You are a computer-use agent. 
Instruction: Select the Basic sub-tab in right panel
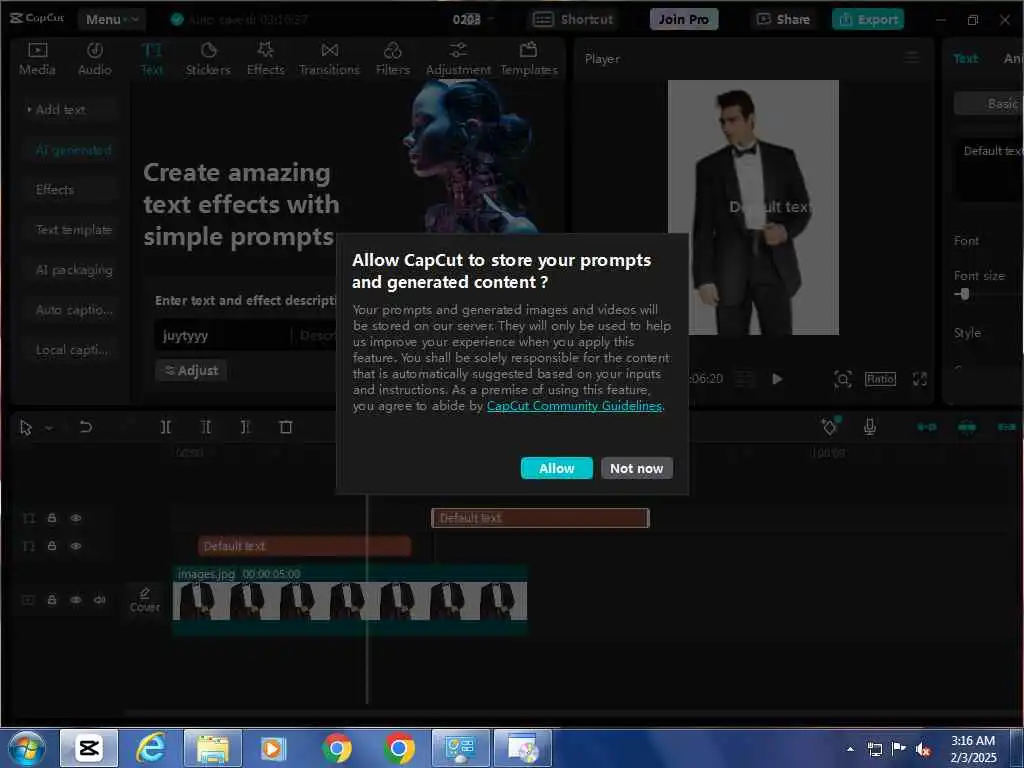[x=989, y=104]
